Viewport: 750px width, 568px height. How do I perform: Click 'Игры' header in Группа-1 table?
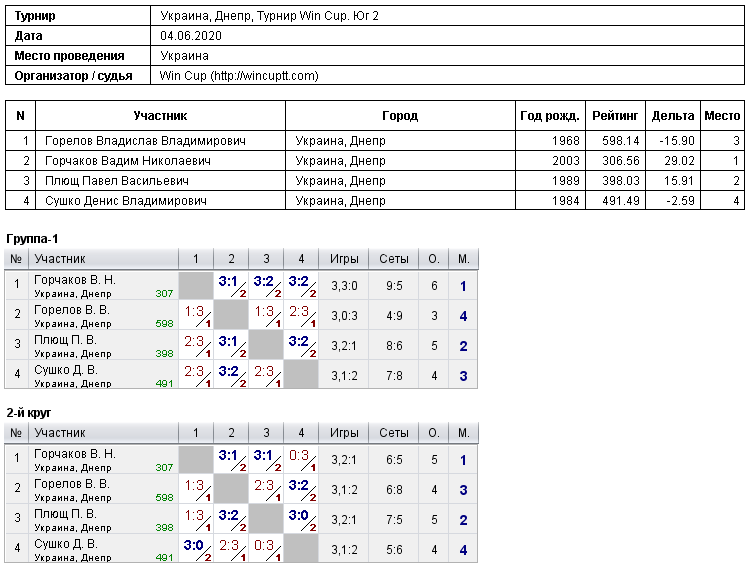click(x=344, y=259)
